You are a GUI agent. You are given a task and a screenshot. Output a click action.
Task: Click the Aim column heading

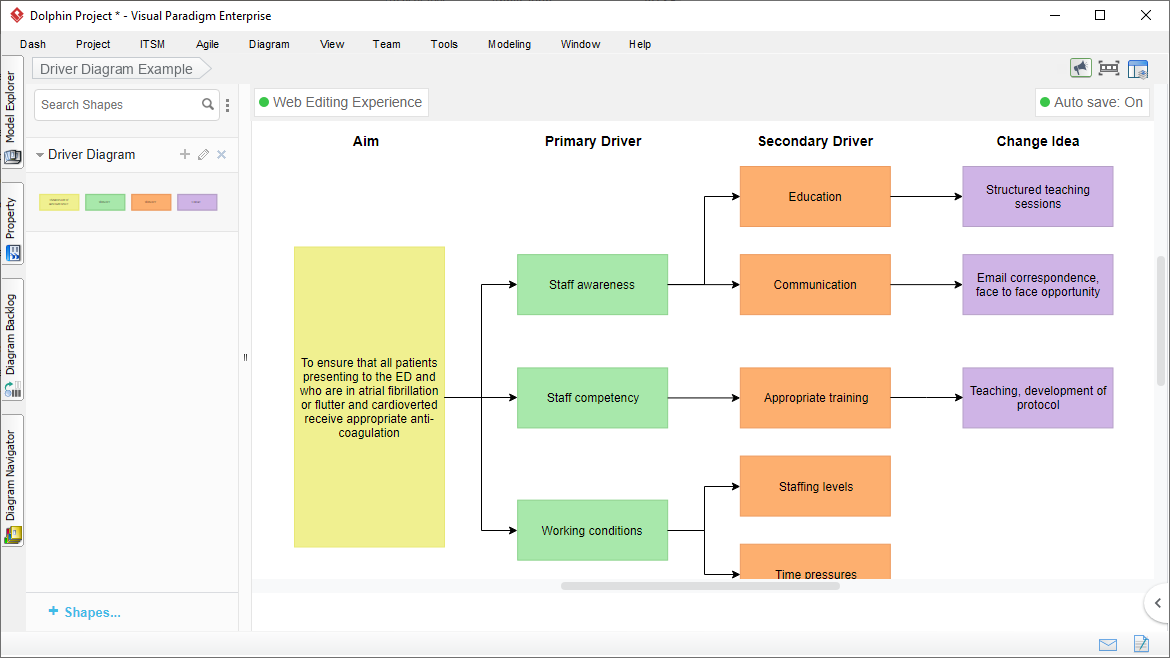coord(366,141)
